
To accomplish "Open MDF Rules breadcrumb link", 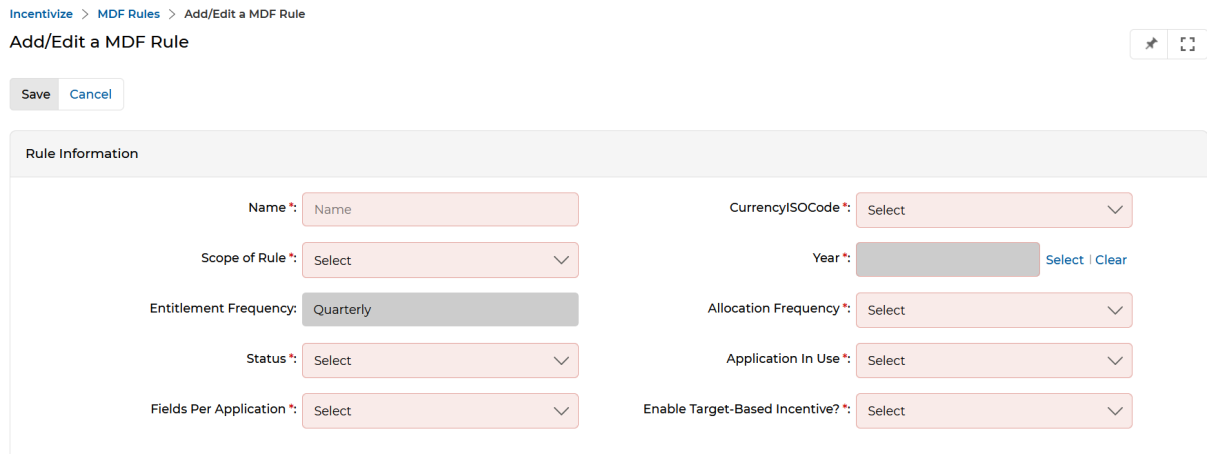I will 128,14.
